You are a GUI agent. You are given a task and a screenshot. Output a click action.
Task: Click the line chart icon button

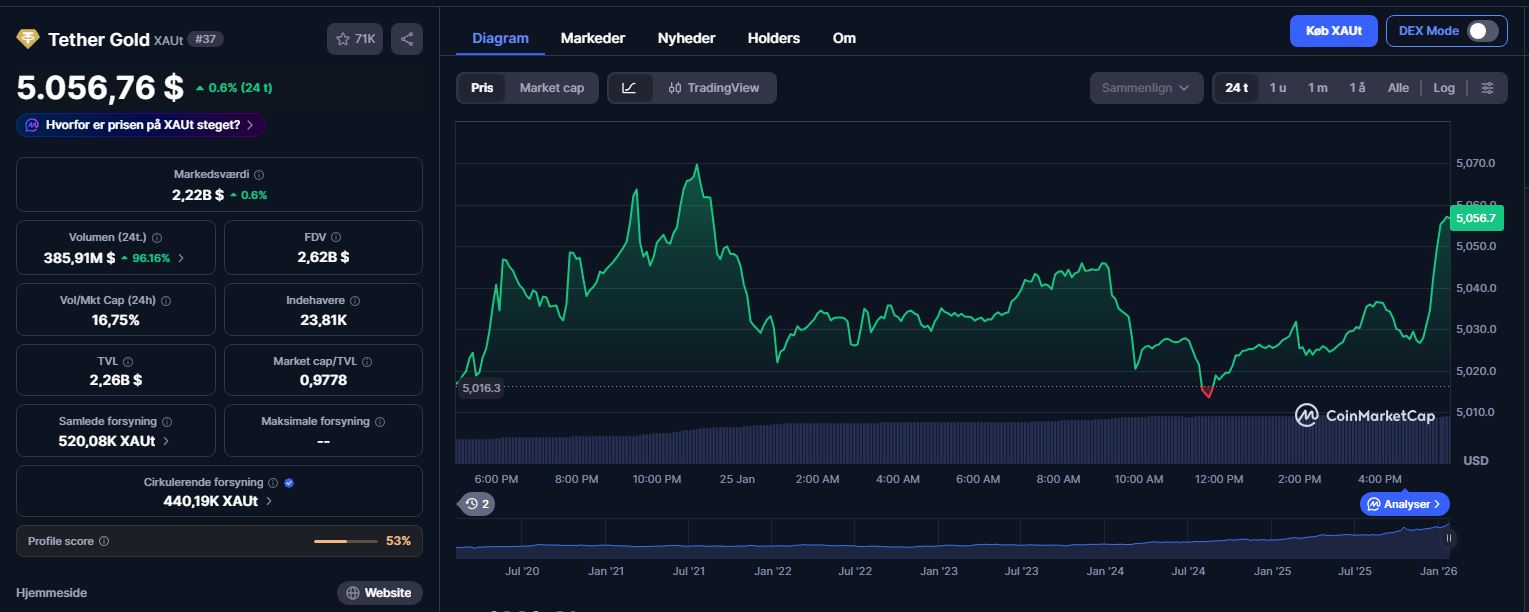pyautogui.click(x=629, y=88)
